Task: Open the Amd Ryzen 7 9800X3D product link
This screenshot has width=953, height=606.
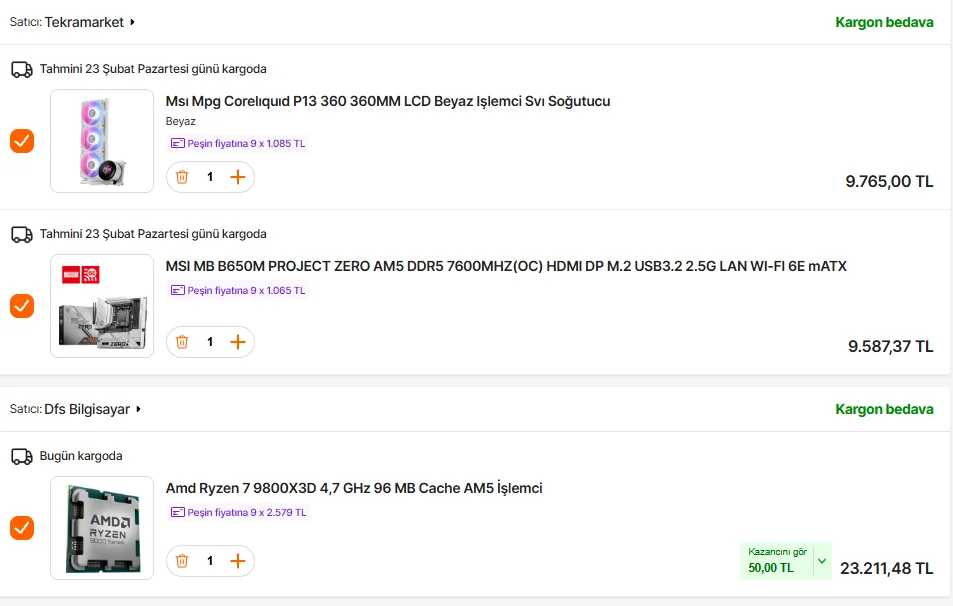Action: [x=353, y=488]
